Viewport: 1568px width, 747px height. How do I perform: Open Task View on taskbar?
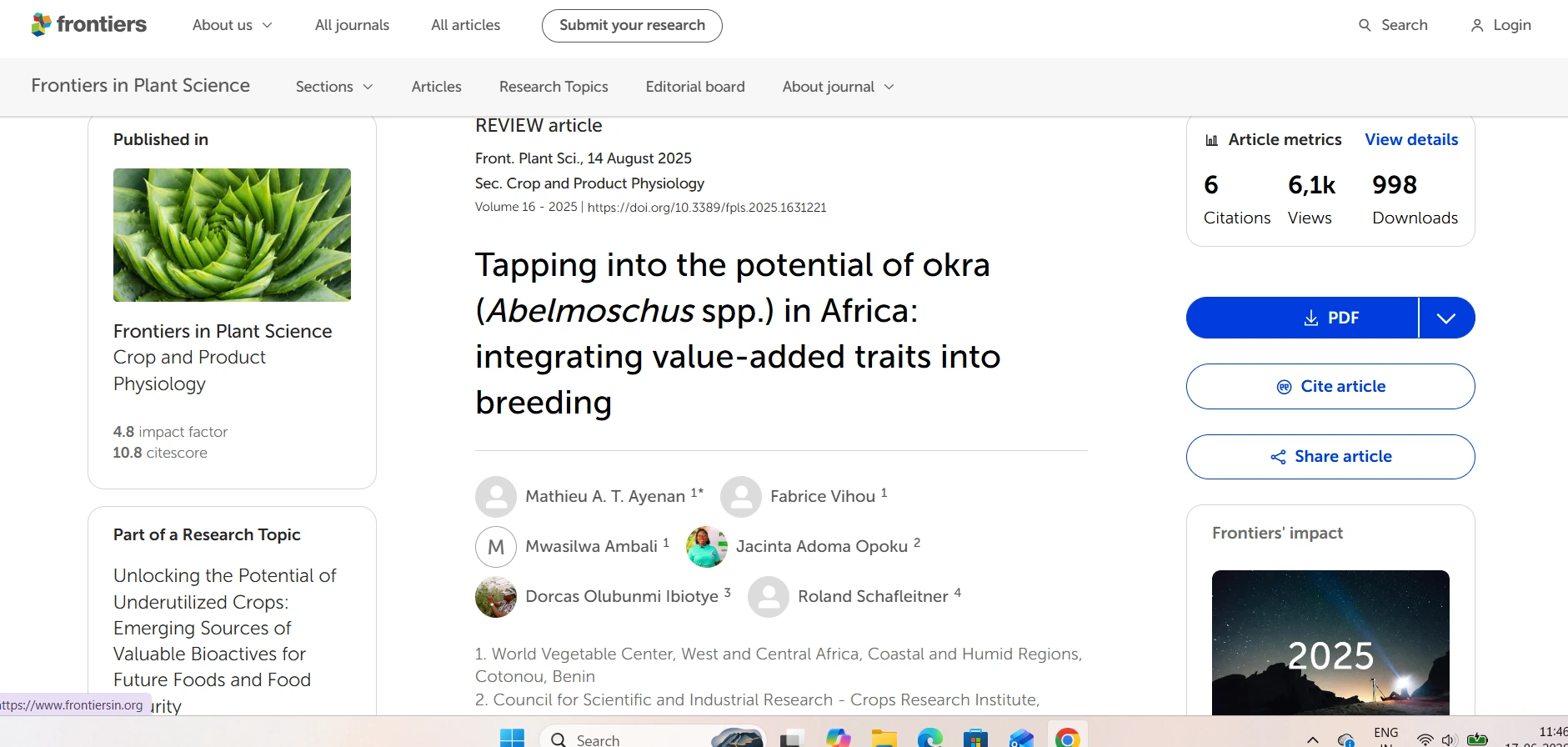(x=792, y=738)
